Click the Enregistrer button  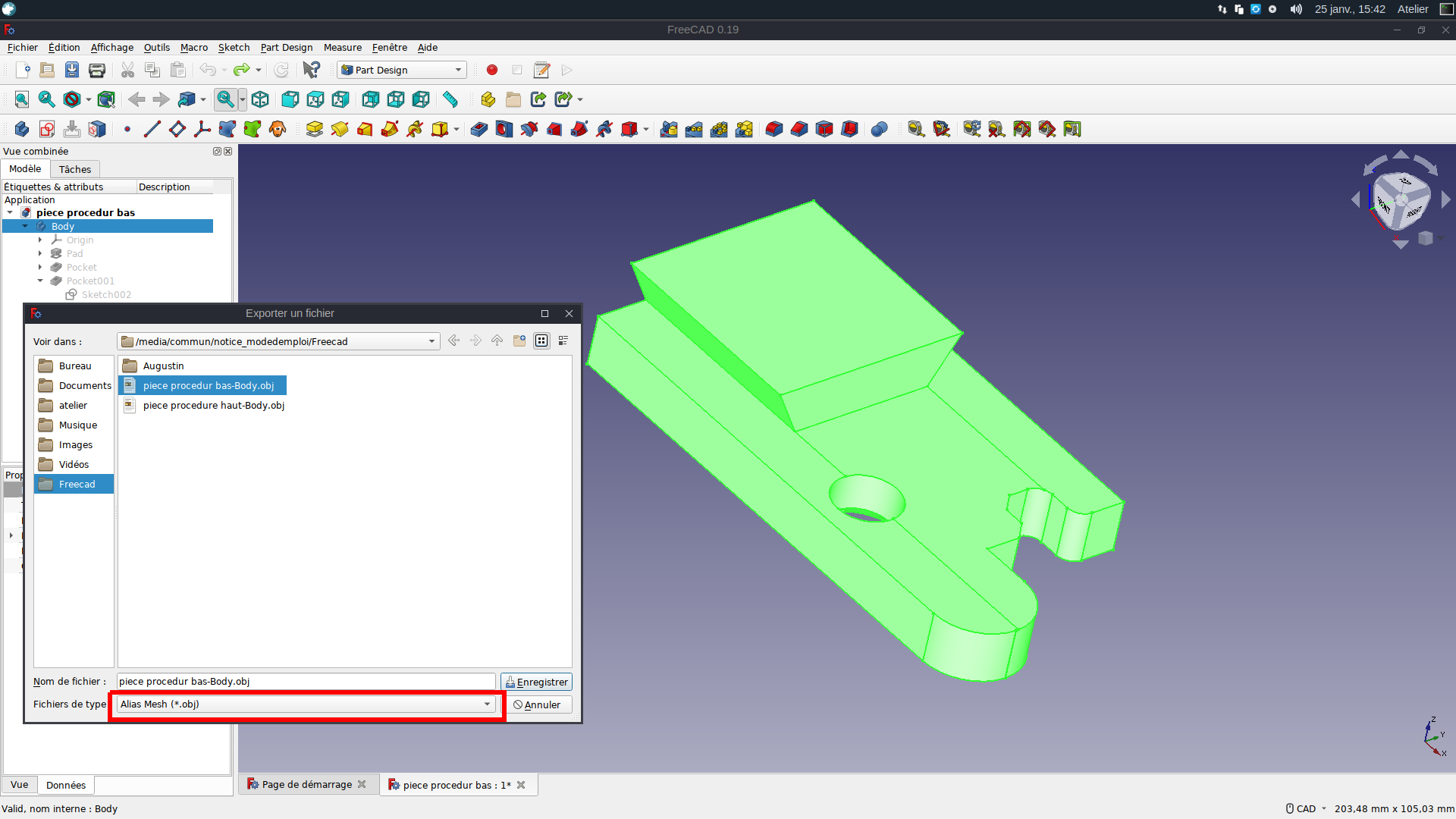[536, 682]
